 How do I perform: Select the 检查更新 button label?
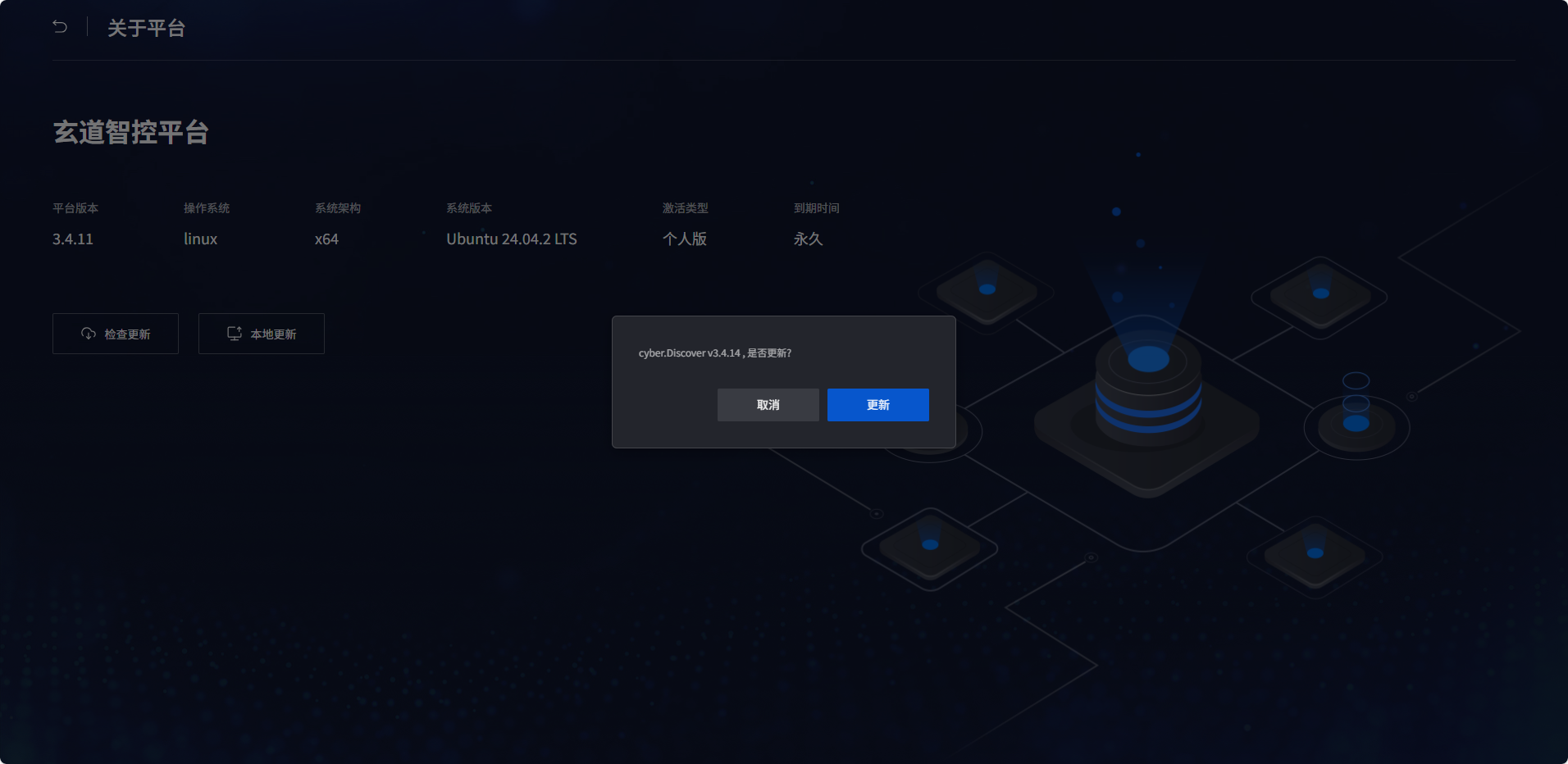[x=127, y=334]
